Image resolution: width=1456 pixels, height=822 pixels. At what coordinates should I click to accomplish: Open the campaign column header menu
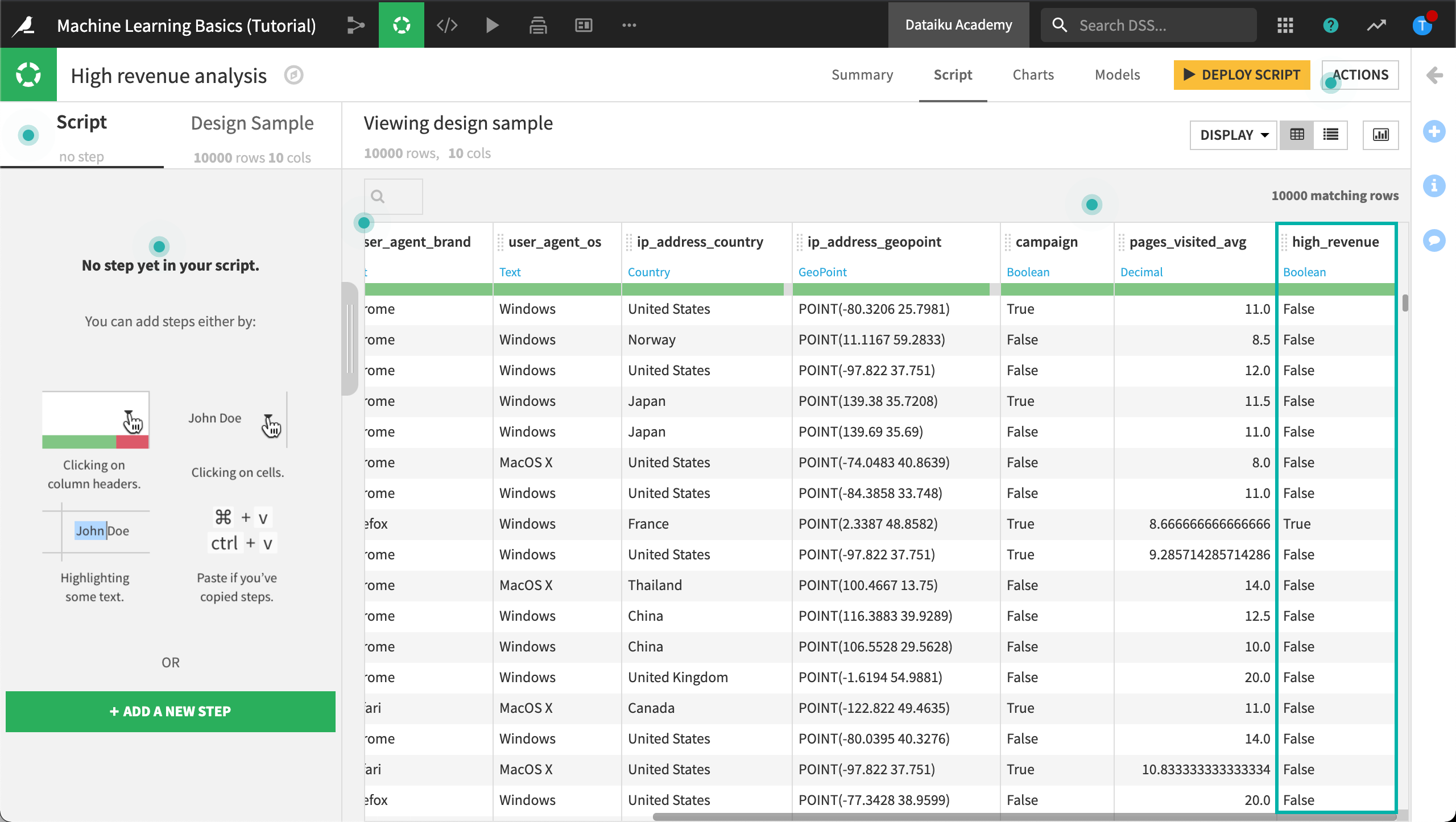1046,242
